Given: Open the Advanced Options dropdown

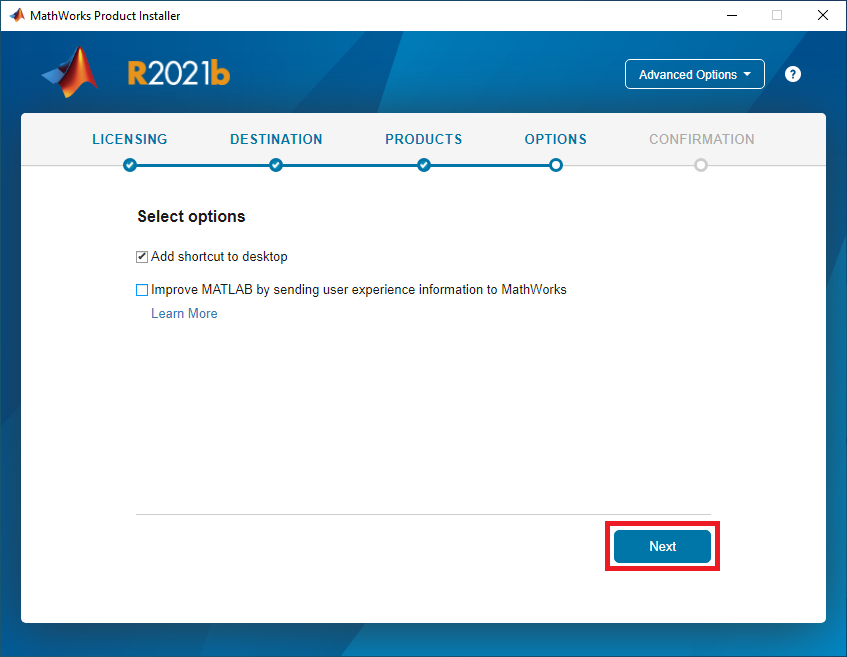Looking at the screenshot, I should (694, 74).
